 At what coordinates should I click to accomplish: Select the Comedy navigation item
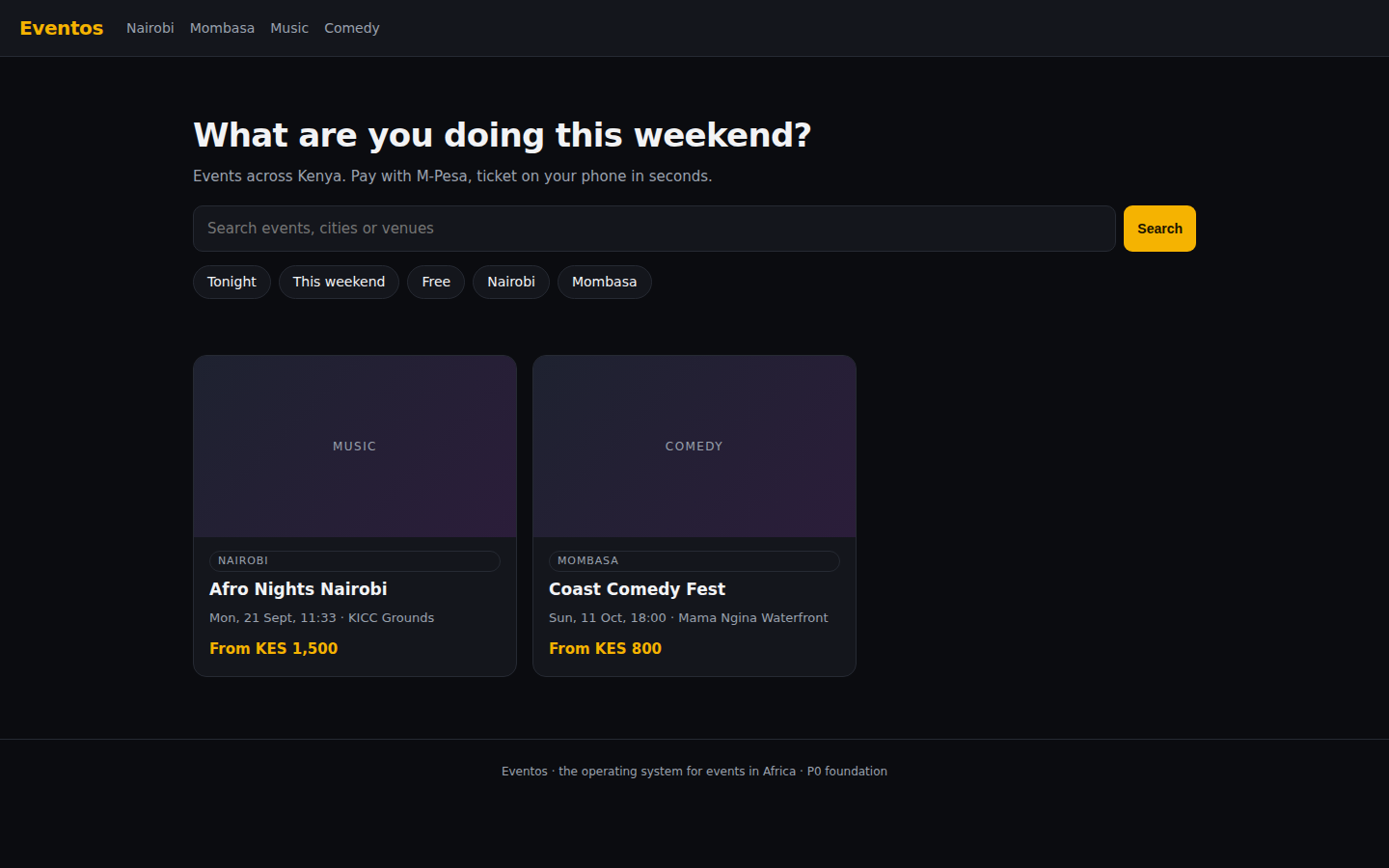351,28
